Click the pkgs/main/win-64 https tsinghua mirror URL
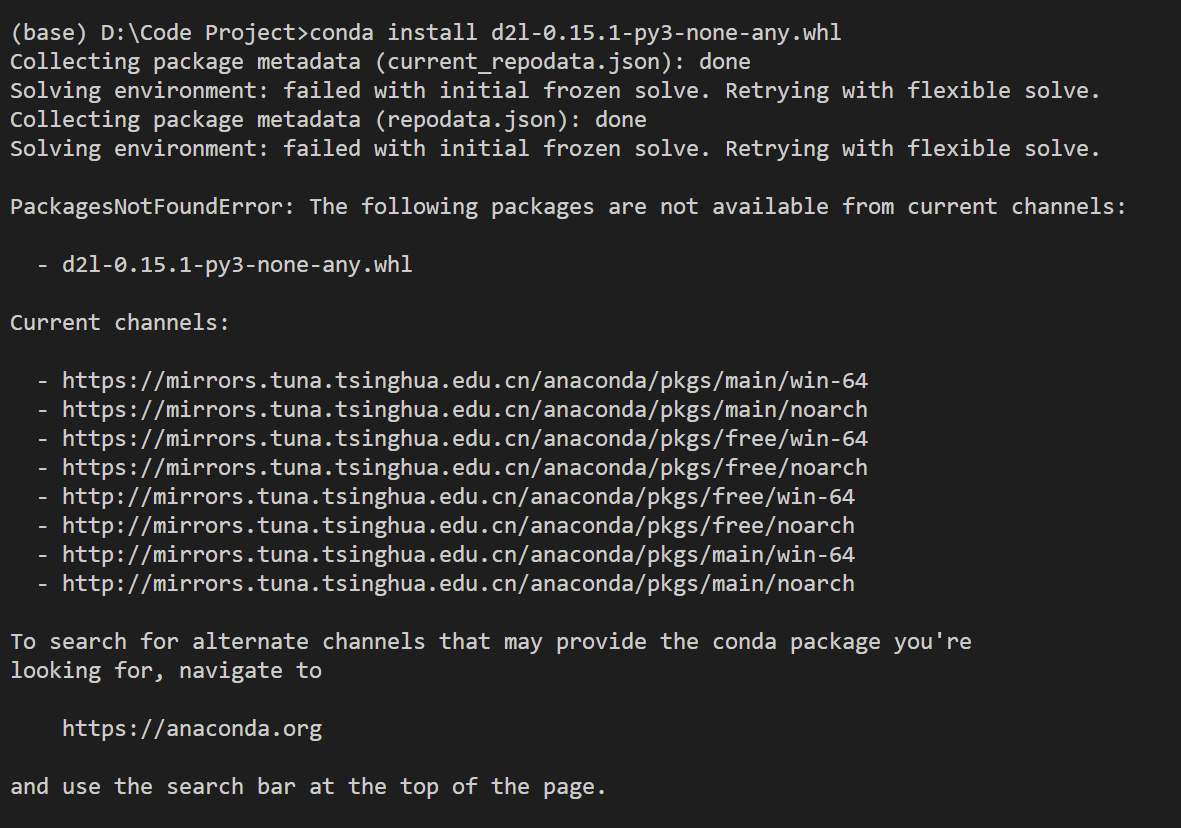Image resolution: width=1181 pixels, height=828 pixels. point(465,380)
